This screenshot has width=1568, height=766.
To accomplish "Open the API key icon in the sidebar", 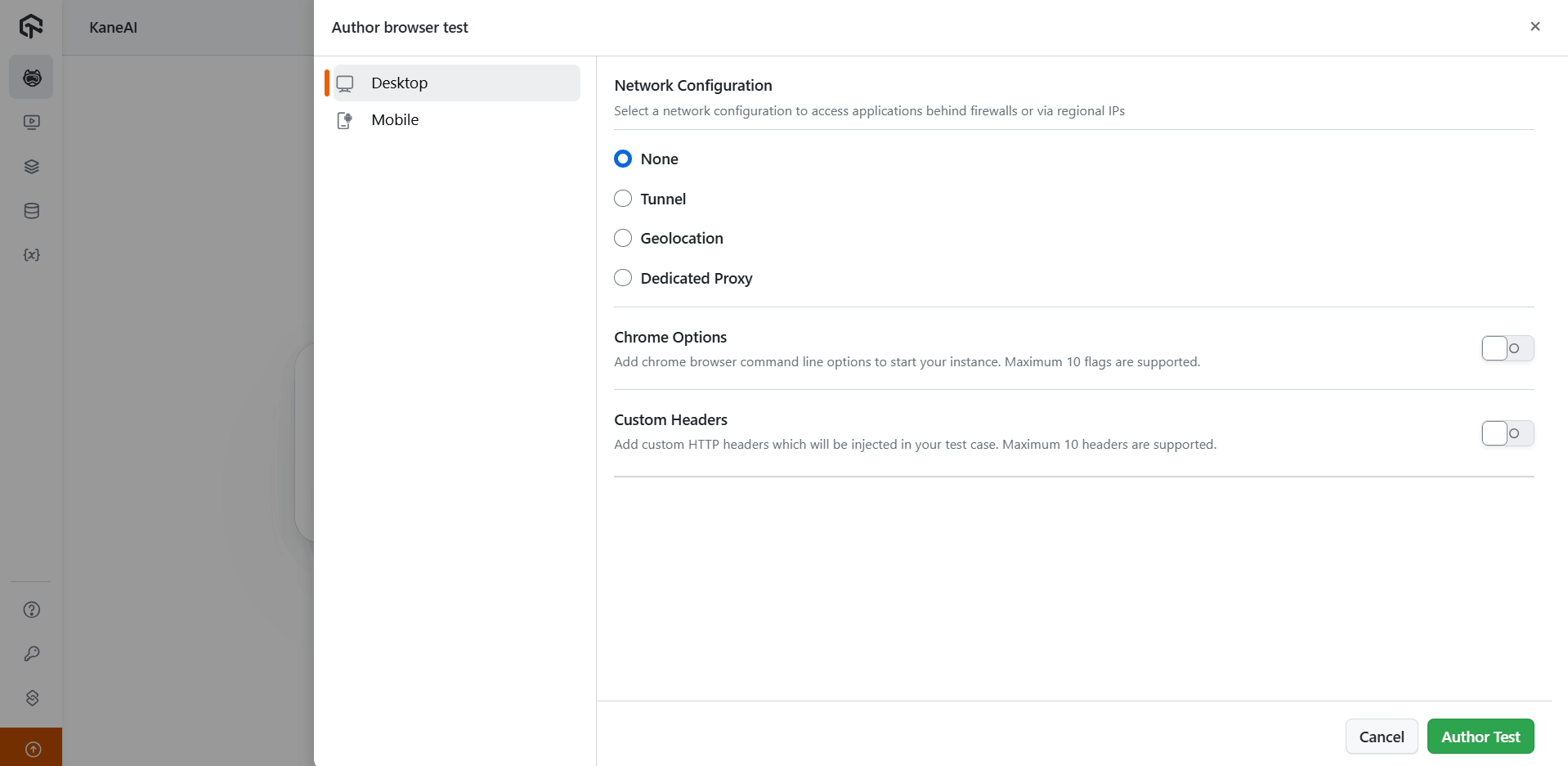I will click(x=31, y=653).
